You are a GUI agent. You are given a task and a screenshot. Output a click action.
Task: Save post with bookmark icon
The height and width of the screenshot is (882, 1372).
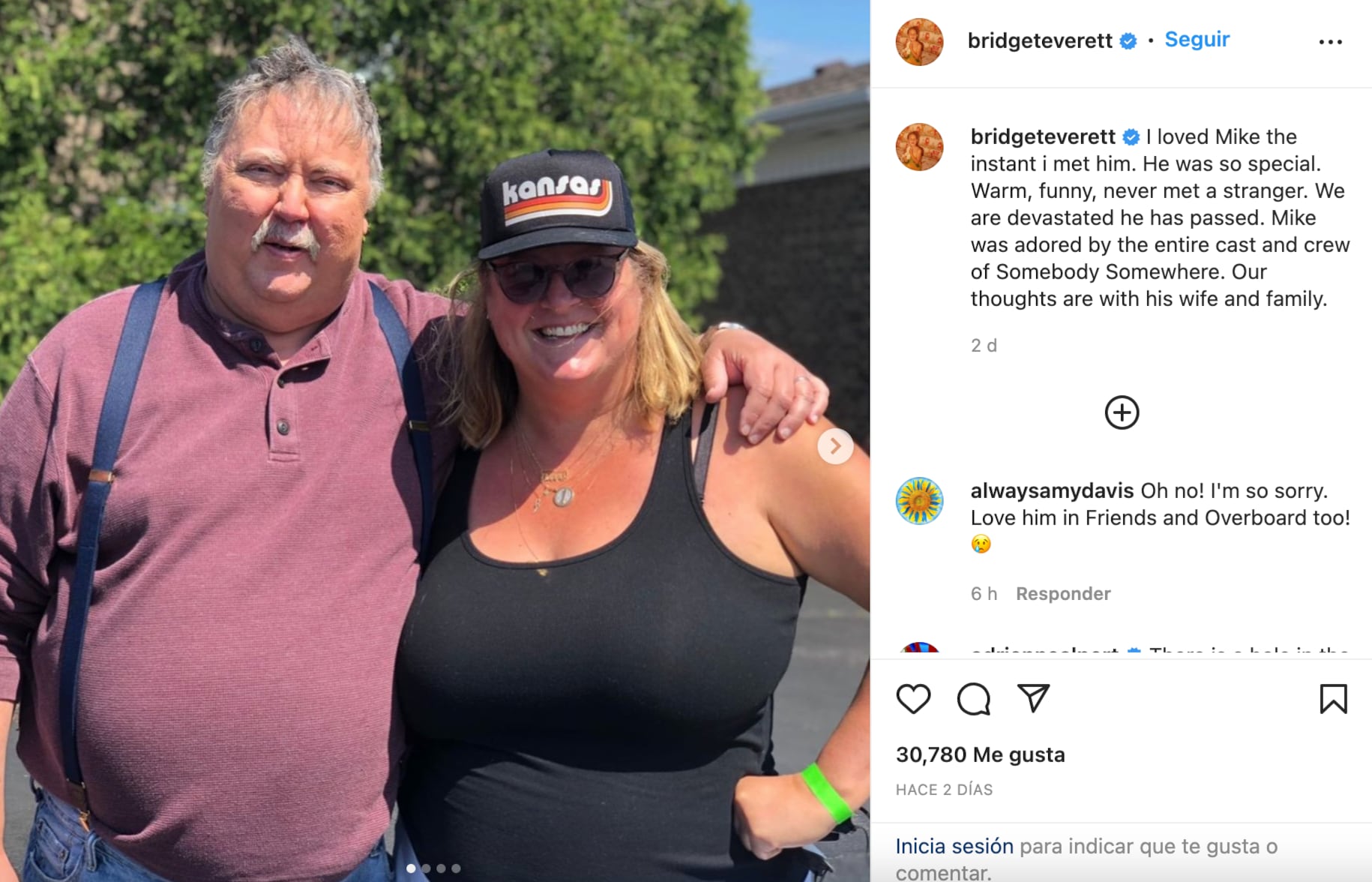1333,698
